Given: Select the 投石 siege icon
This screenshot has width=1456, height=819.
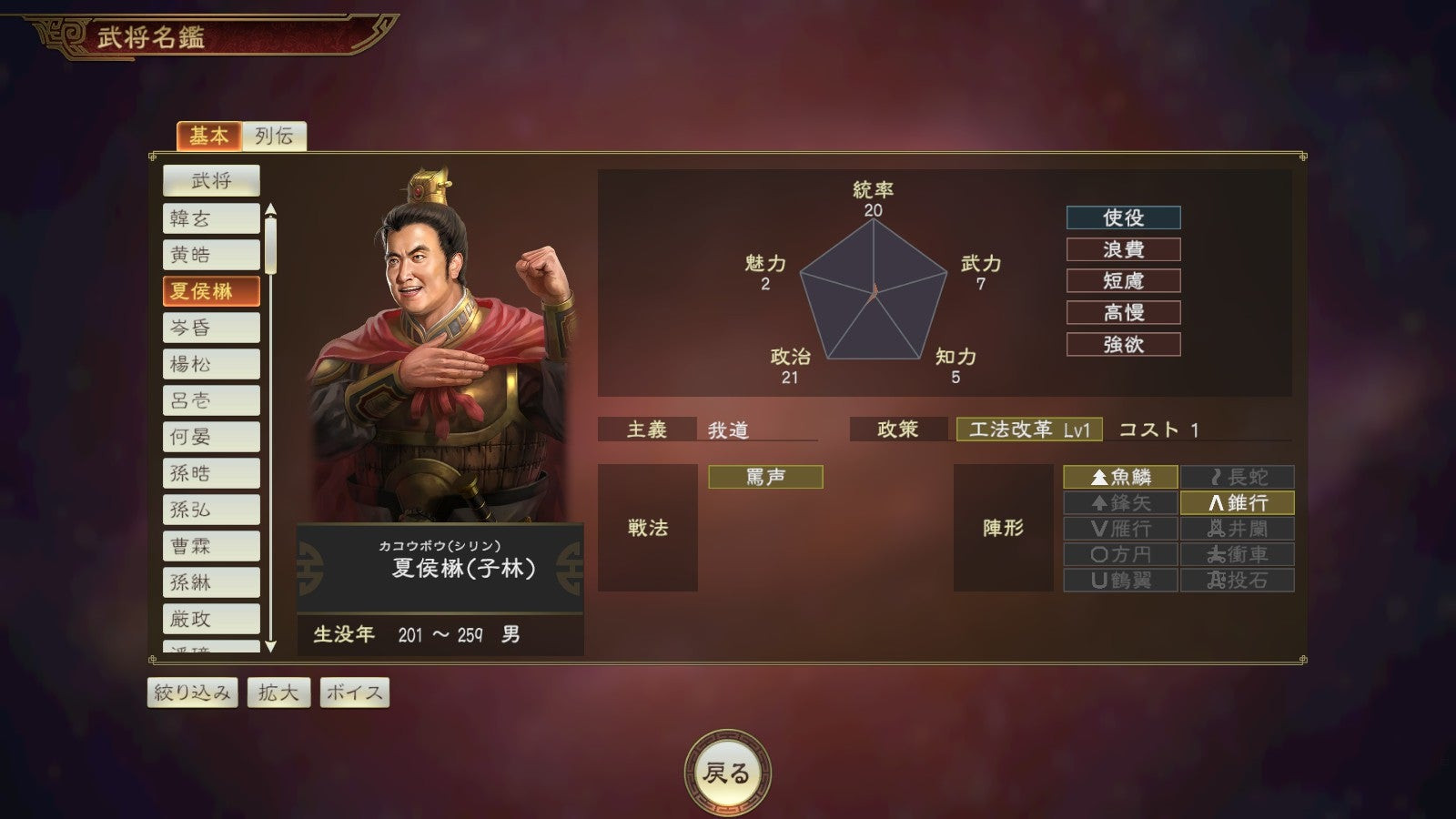Looking at the screenshot, I should [1238, 580].
